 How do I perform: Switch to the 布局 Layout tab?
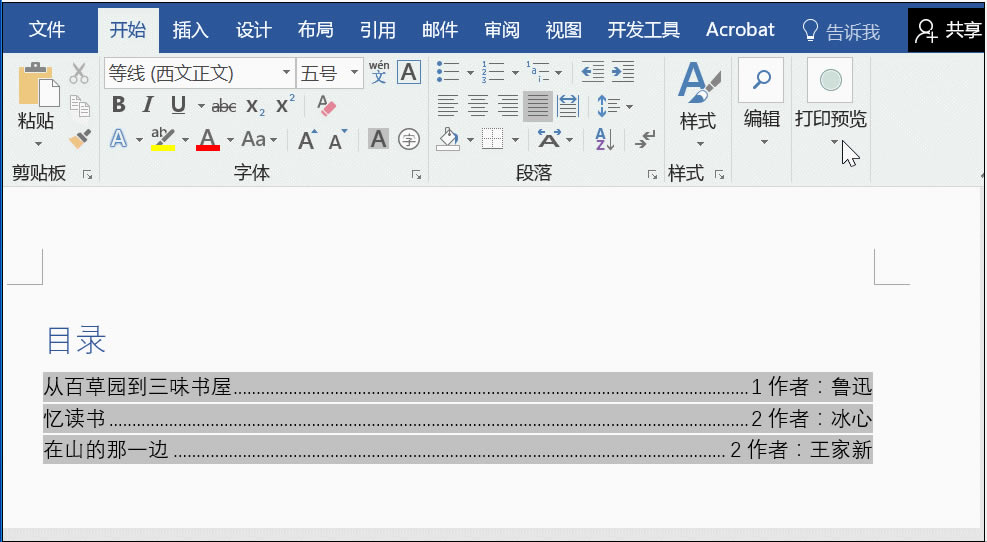pos(315,30)
